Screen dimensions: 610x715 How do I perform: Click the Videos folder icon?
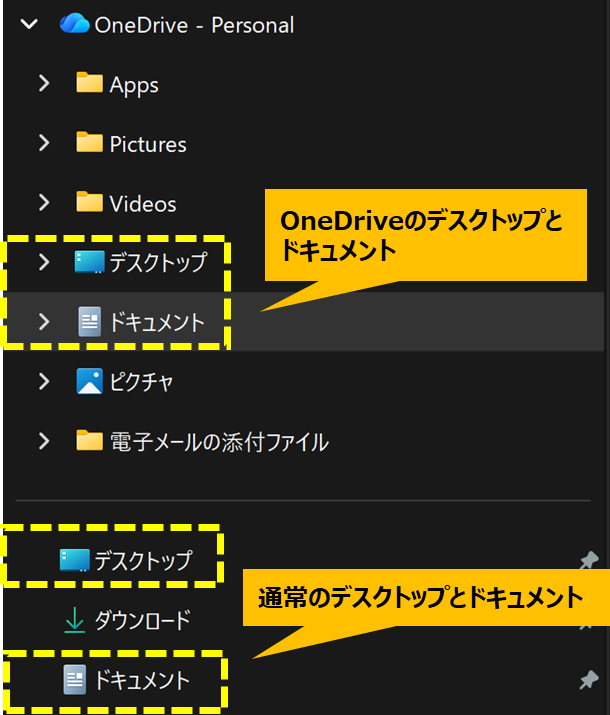(90, 203)
